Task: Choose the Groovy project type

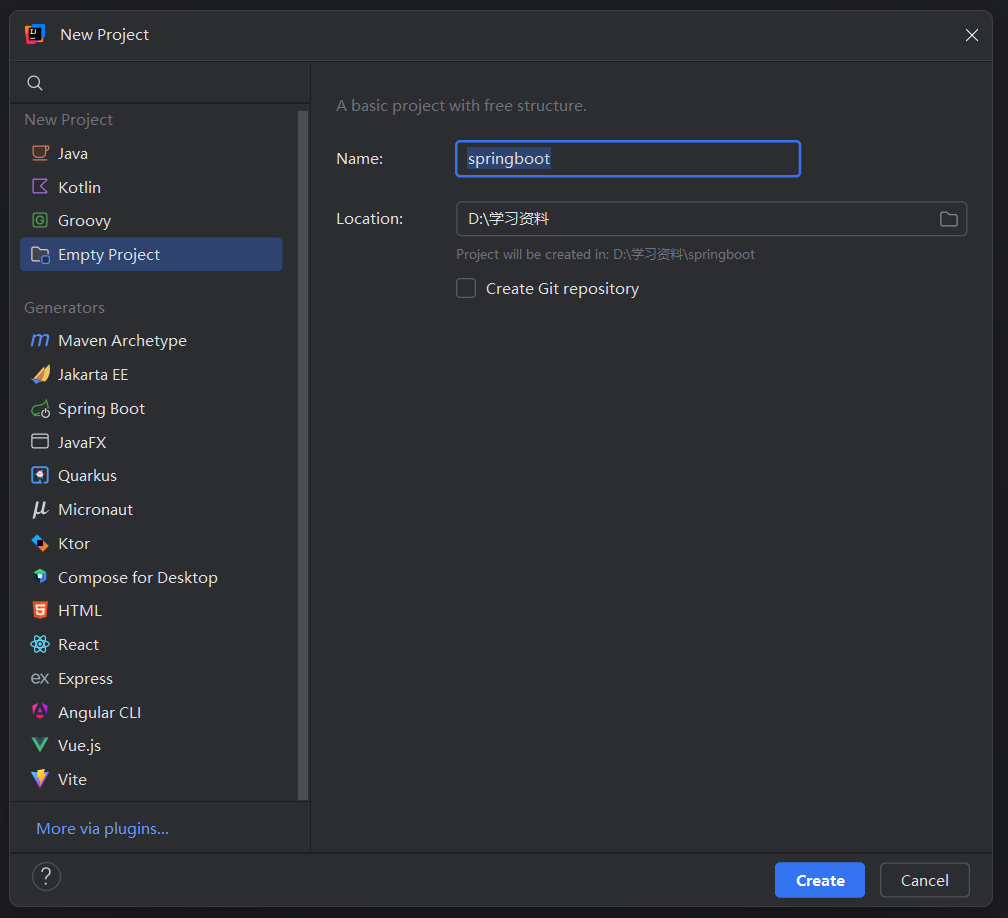Action: pyautogui.click(x=151, y=220)
